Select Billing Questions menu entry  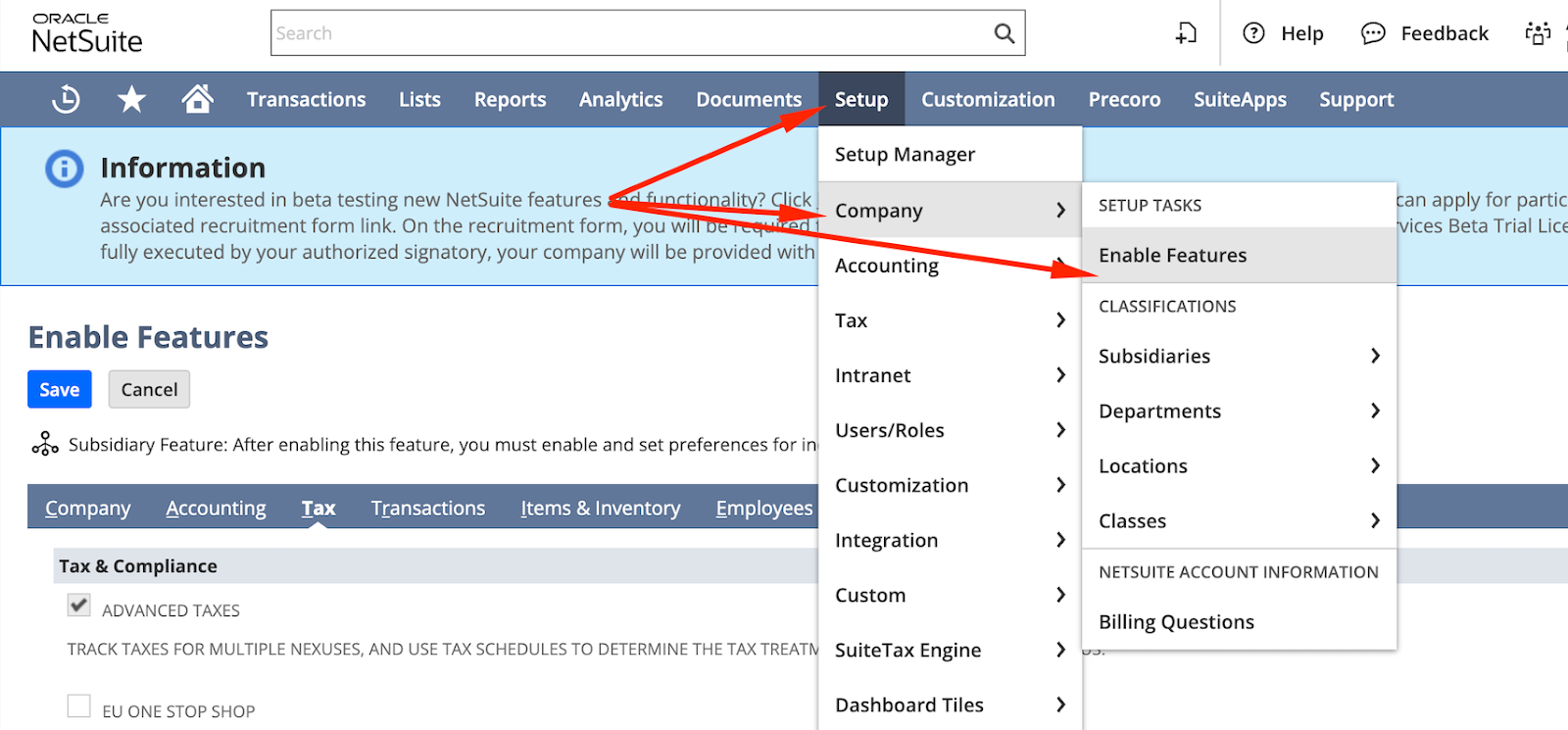[1239, 621]
